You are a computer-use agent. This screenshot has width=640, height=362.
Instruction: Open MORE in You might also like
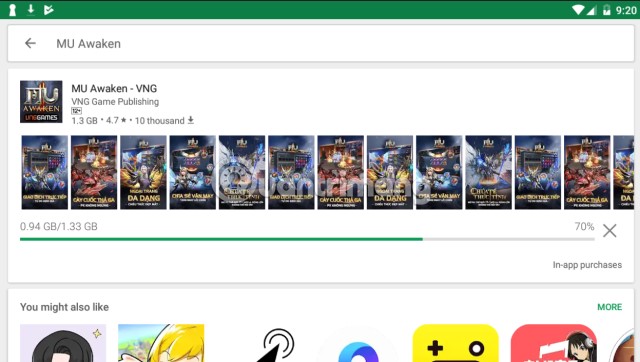click(x=609, y=307)
